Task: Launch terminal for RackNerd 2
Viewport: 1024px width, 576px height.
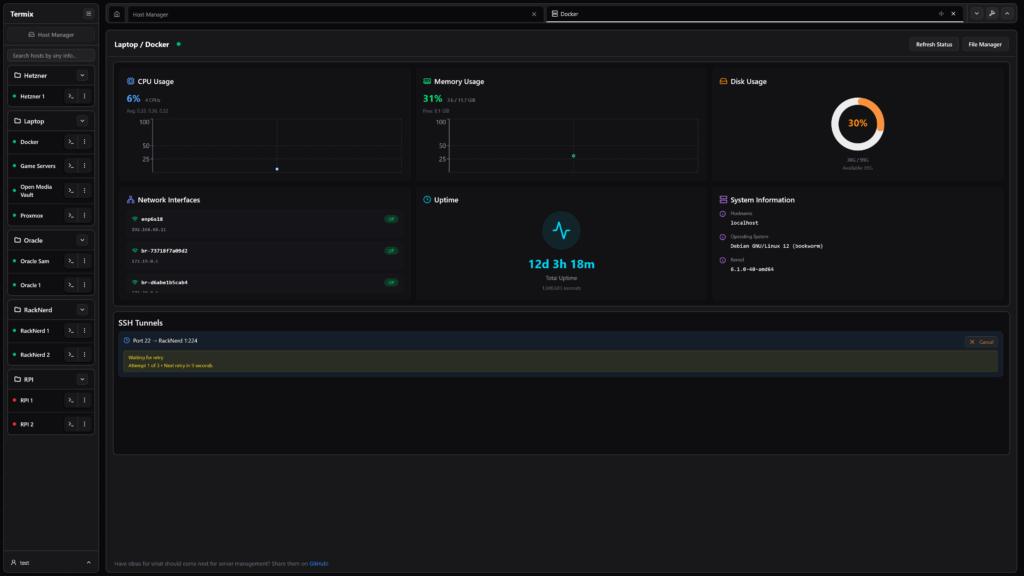Action: coord(71,355)
